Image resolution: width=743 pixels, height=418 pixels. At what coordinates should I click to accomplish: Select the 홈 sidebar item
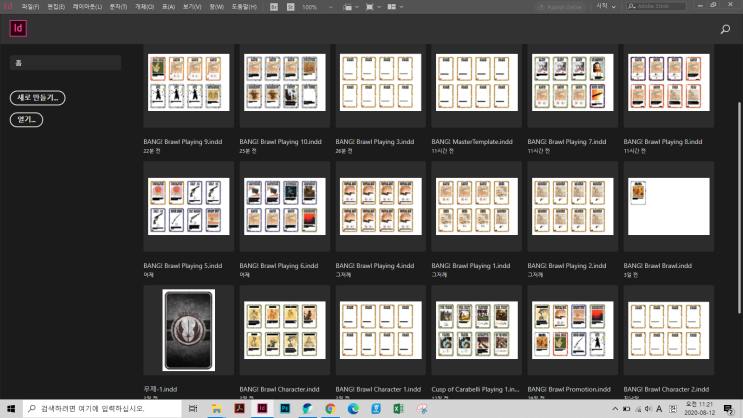click(65, 63)
